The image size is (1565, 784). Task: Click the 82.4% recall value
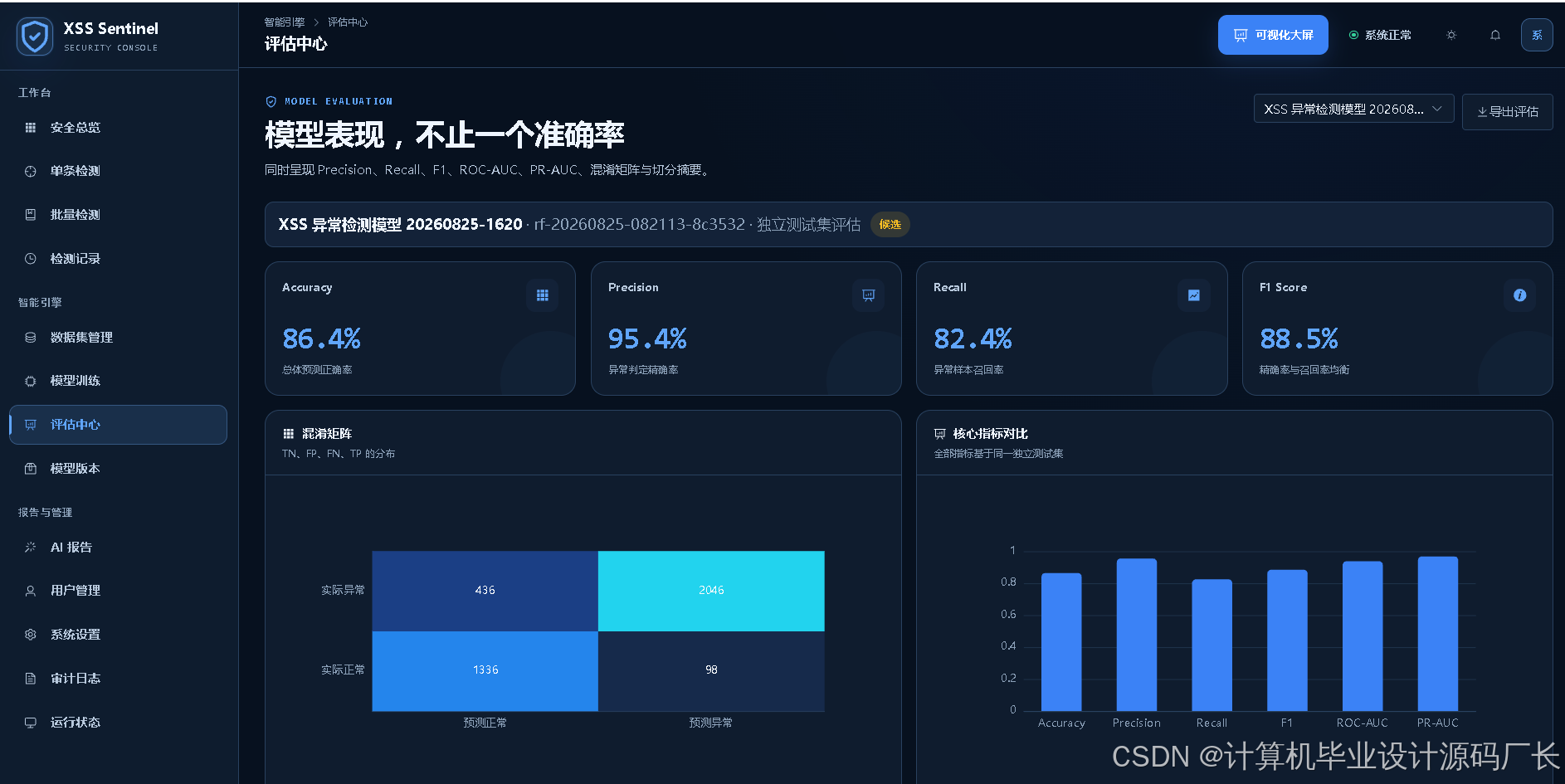(x=973, y=338)
